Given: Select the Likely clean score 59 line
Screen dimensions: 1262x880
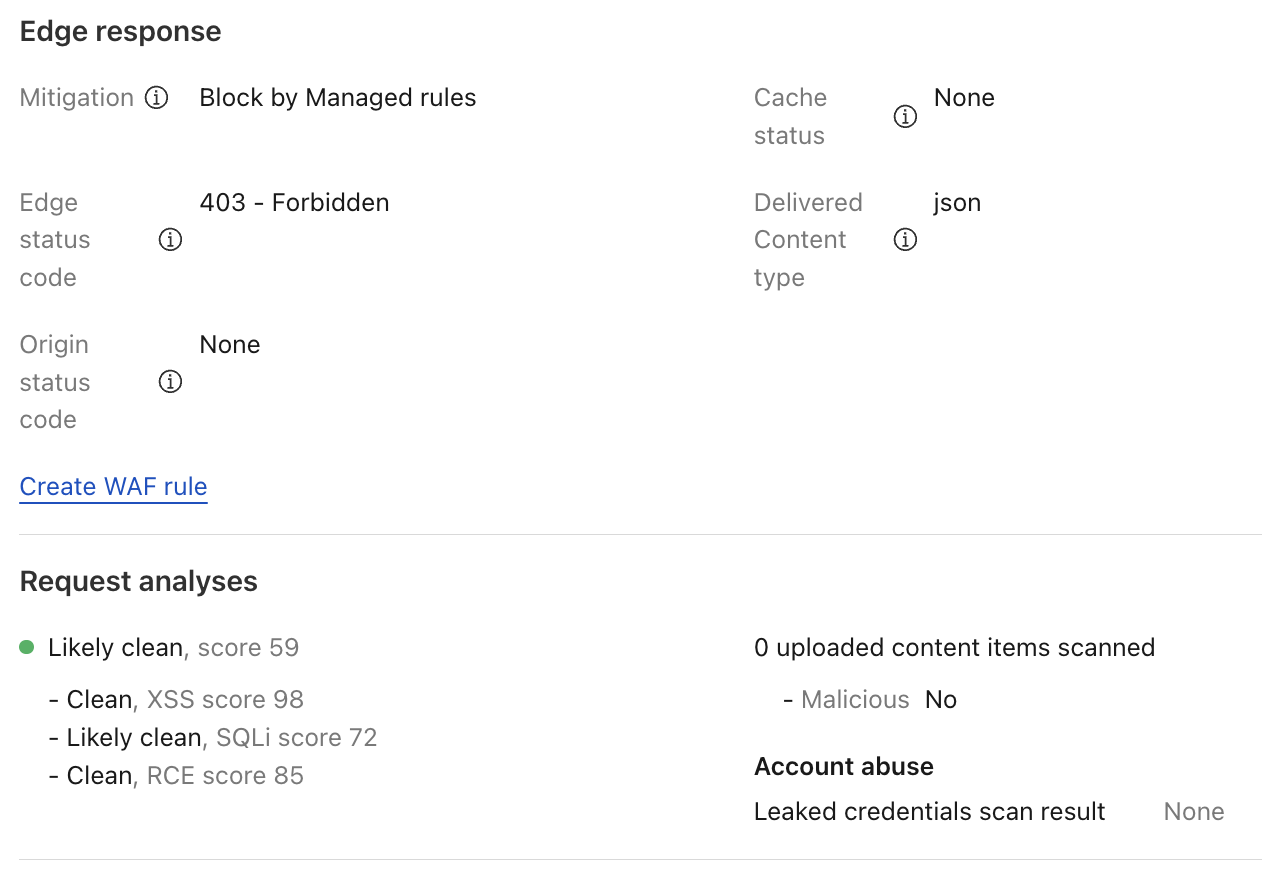Looking at the screenshot, I should coord(173,648).
